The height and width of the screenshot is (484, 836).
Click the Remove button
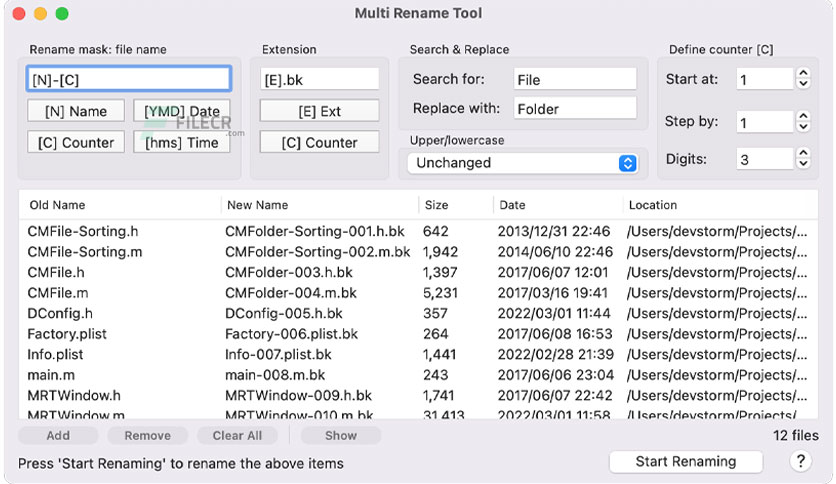tap(148, 435)
